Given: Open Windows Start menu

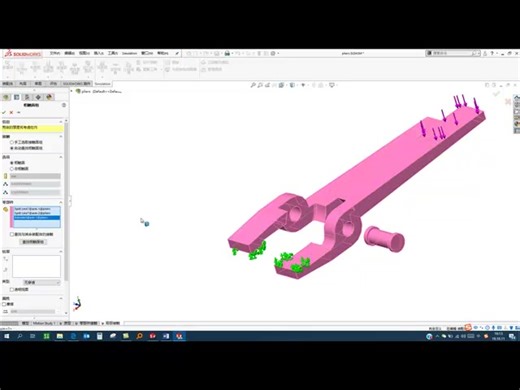Looking at the screenshot, I should click(6, 336).
